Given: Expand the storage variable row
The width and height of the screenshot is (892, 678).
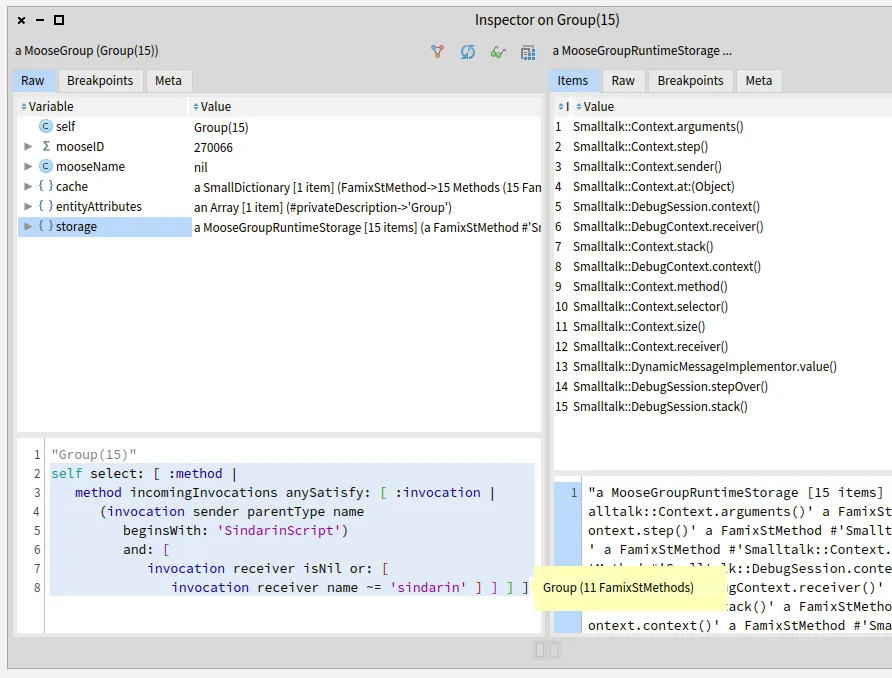Looking at the screenshot, I should pos(27,226).
